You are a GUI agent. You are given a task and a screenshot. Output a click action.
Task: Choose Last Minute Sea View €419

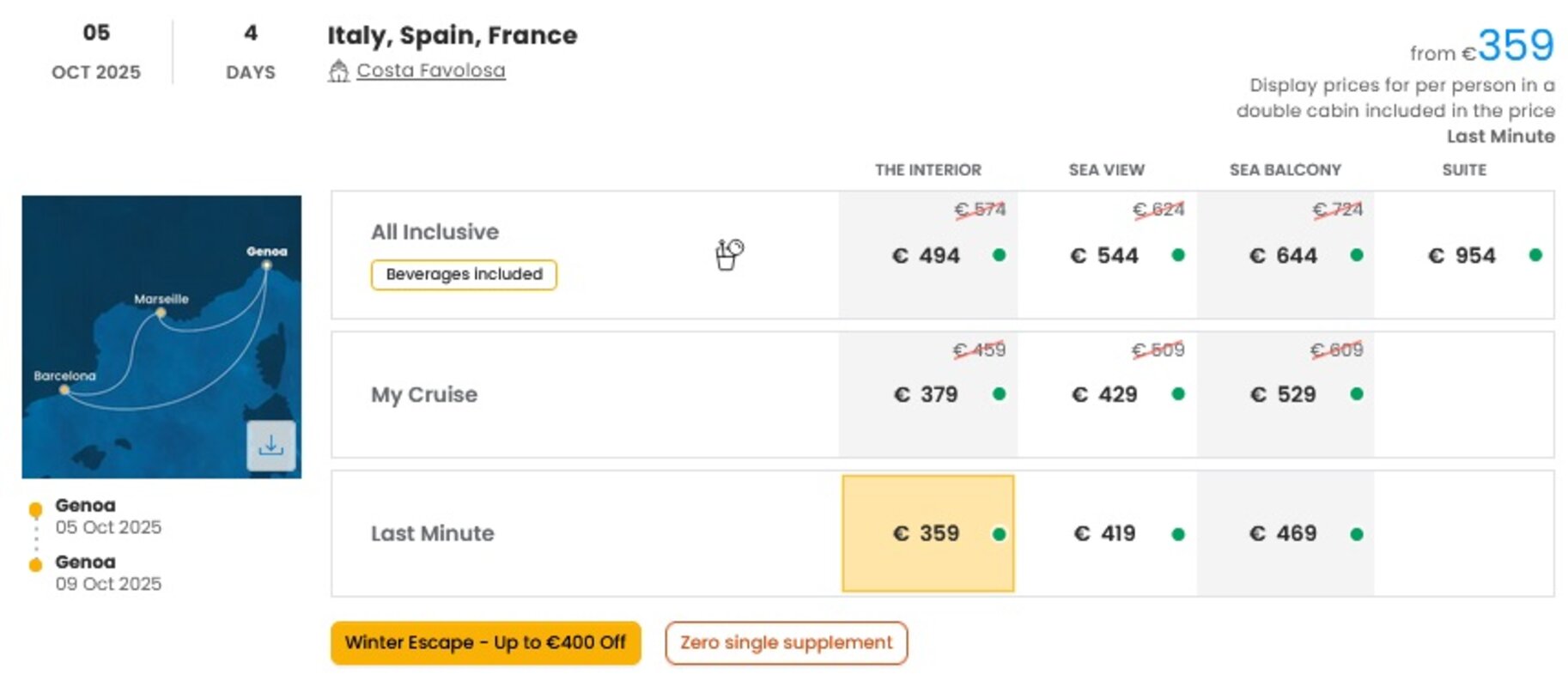coord(1107,533)
